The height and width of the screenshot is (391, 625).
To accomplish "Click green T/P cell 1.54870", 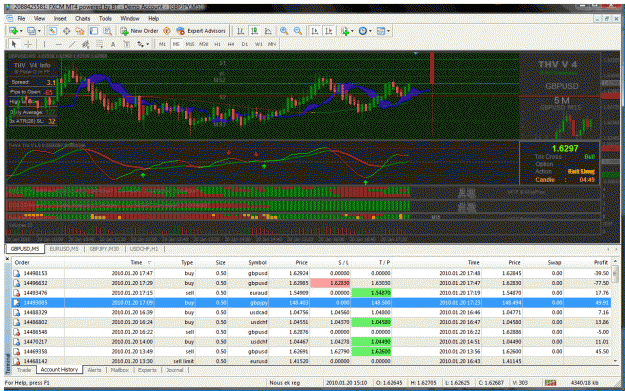I will click(371, 293).
